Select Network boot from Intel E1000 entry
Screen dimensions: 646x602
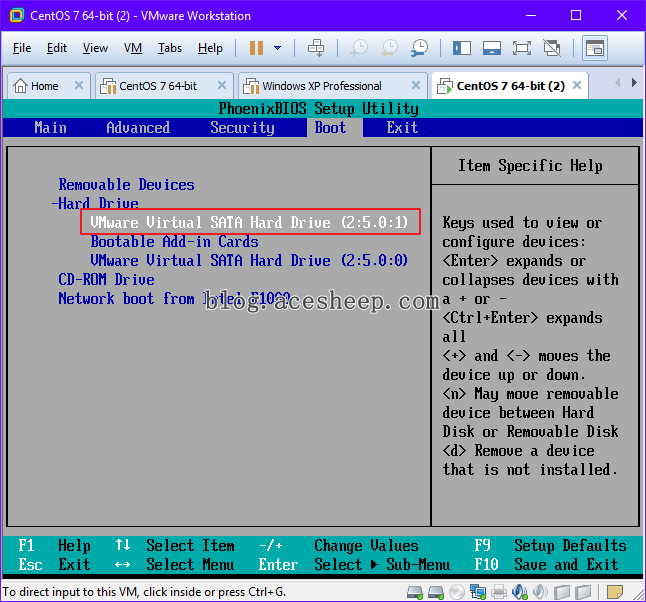coord(174,298)
